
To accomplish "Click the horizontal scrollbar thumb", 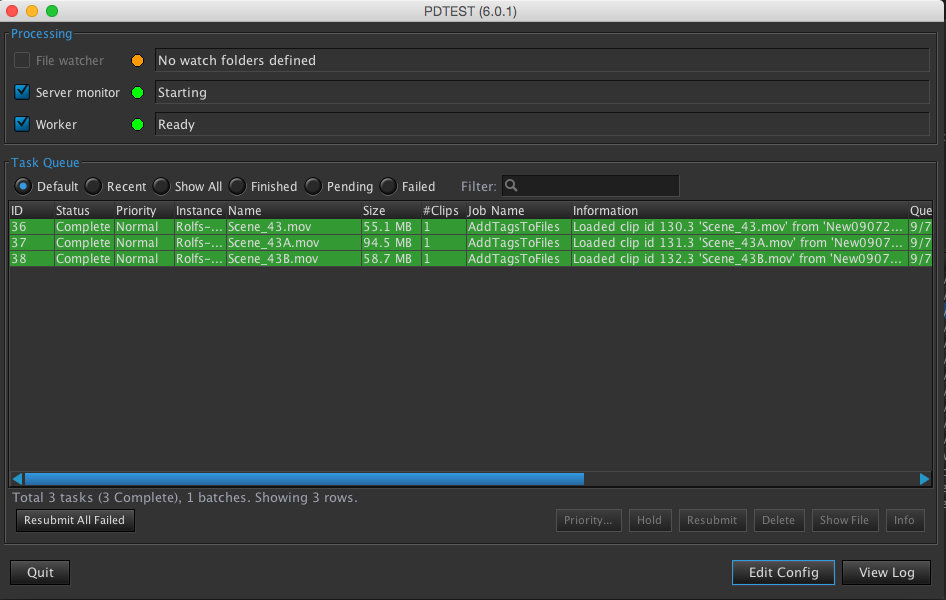I will pos(303,479).
